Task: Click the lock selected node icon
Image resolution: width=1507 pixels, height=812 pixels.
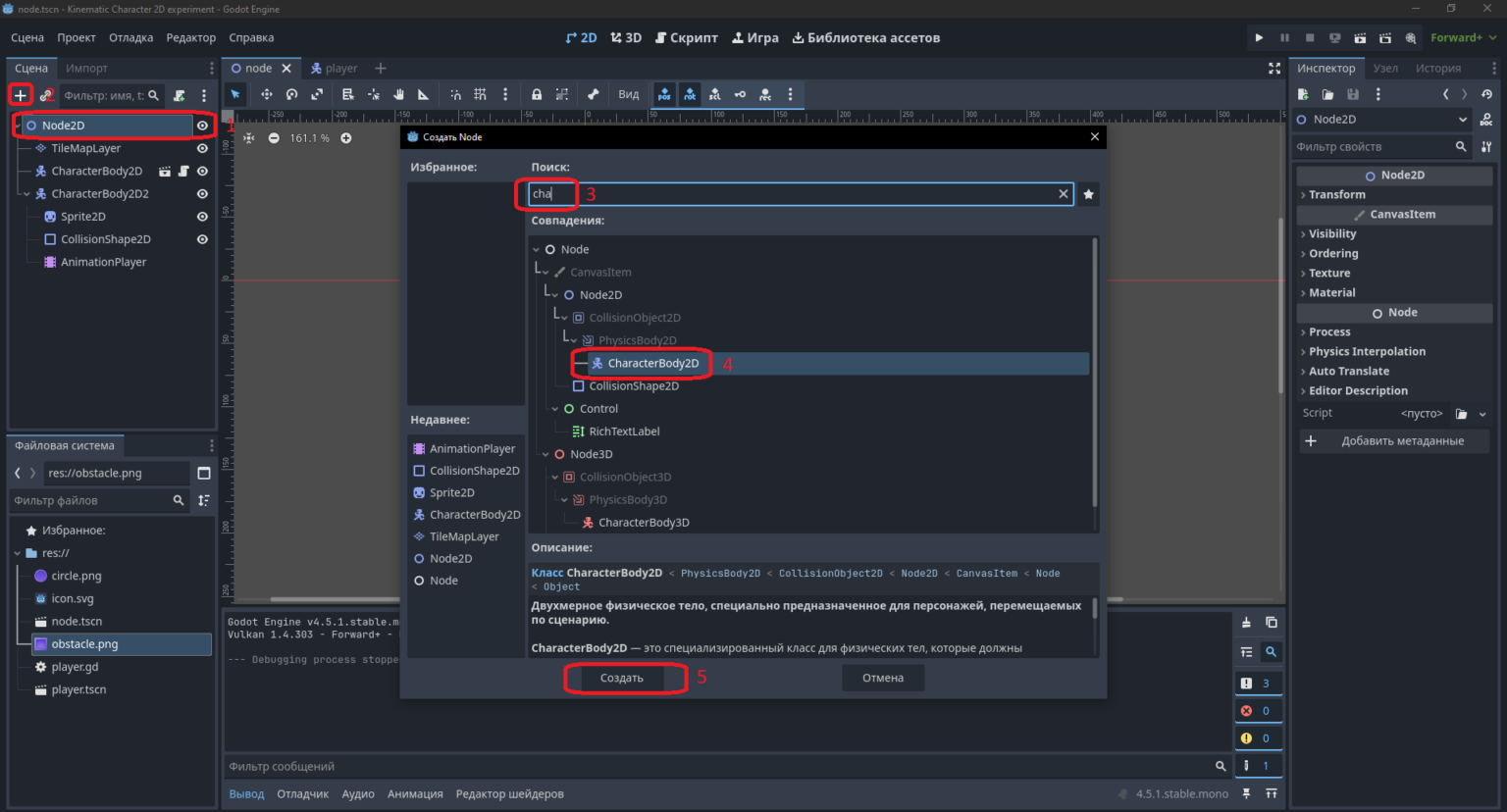Action: pos(537,94)
